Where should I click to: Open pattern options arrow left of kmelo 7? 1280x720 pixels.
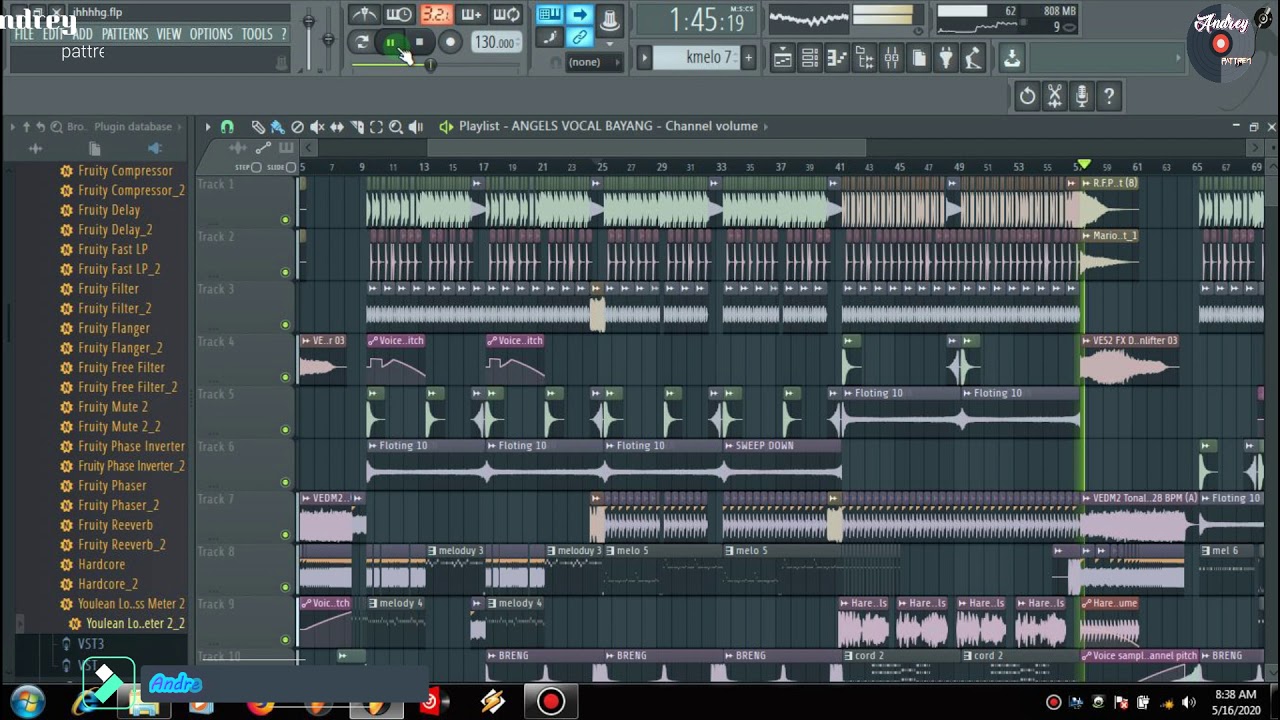[645, 58]
